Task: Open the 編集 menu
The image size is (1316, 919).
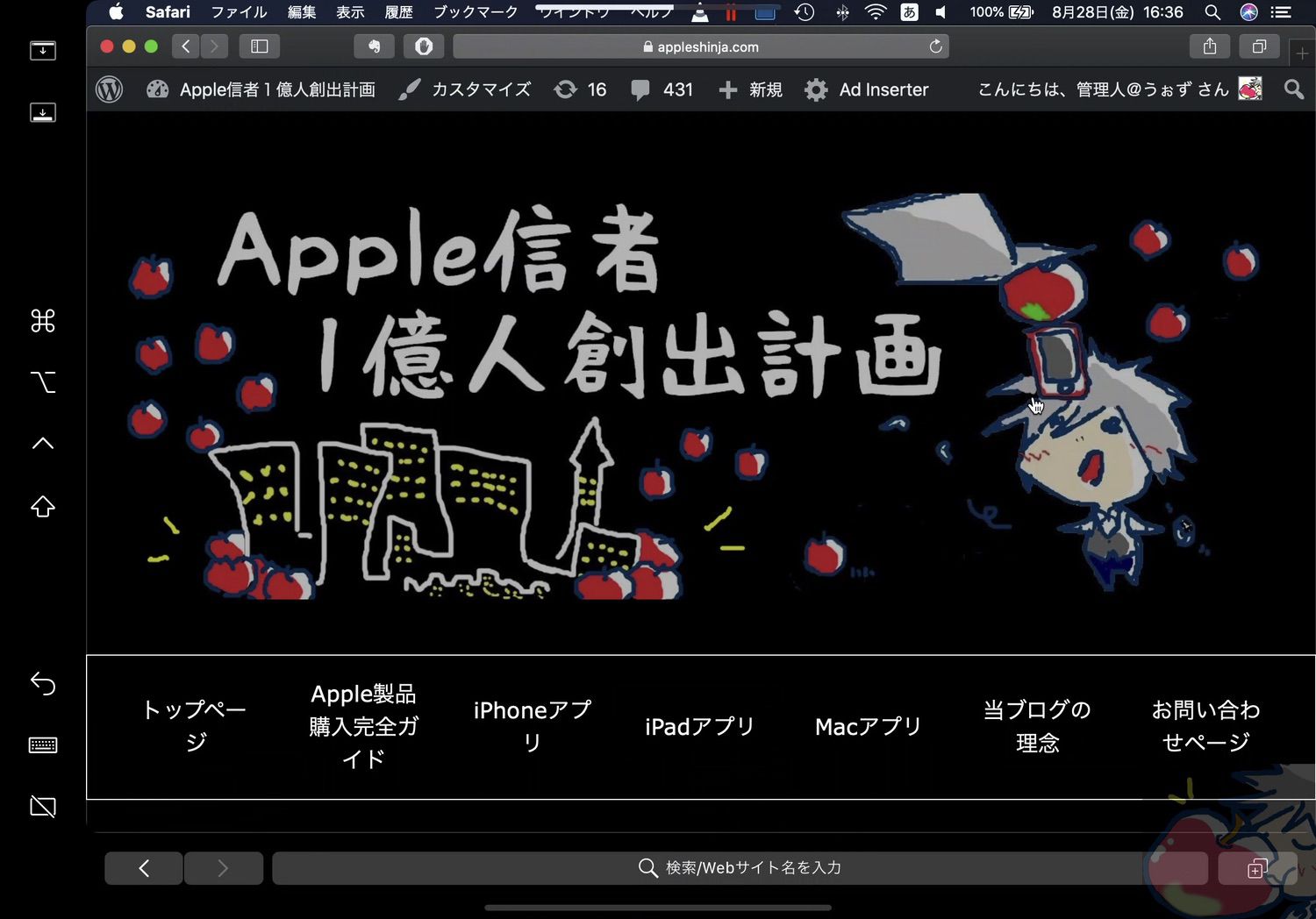Action: (302, 12)
